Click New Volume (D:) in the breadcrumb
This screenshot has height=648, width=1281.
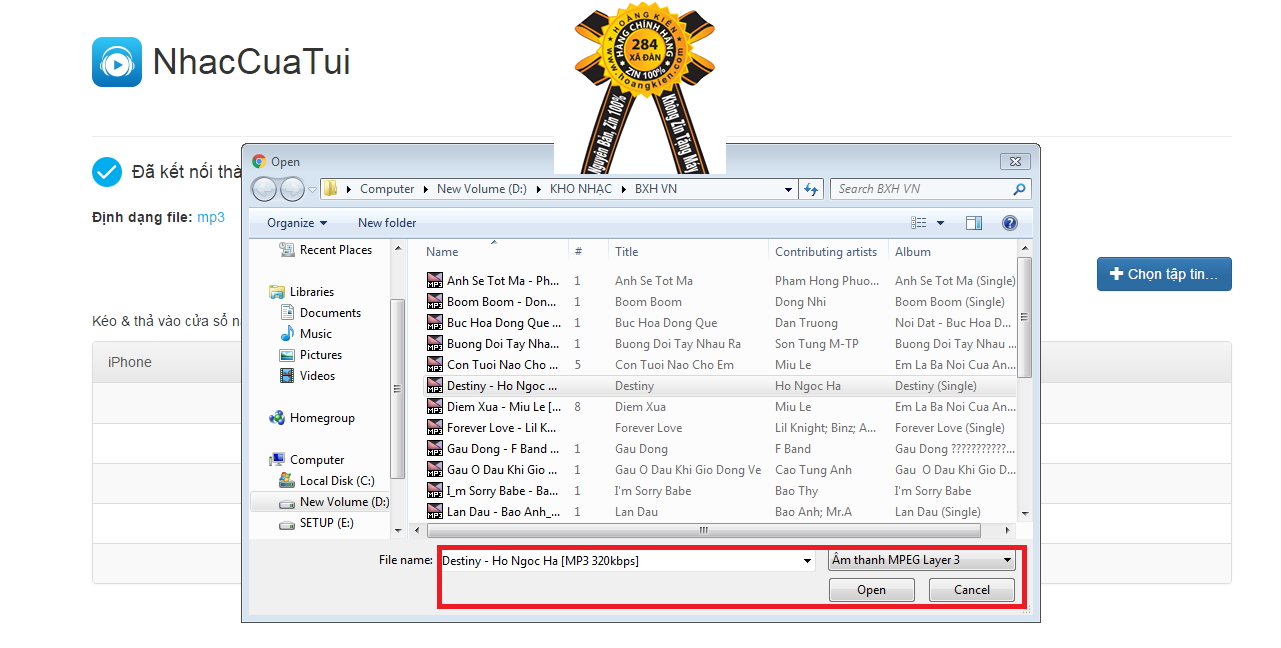click(481, 189)
